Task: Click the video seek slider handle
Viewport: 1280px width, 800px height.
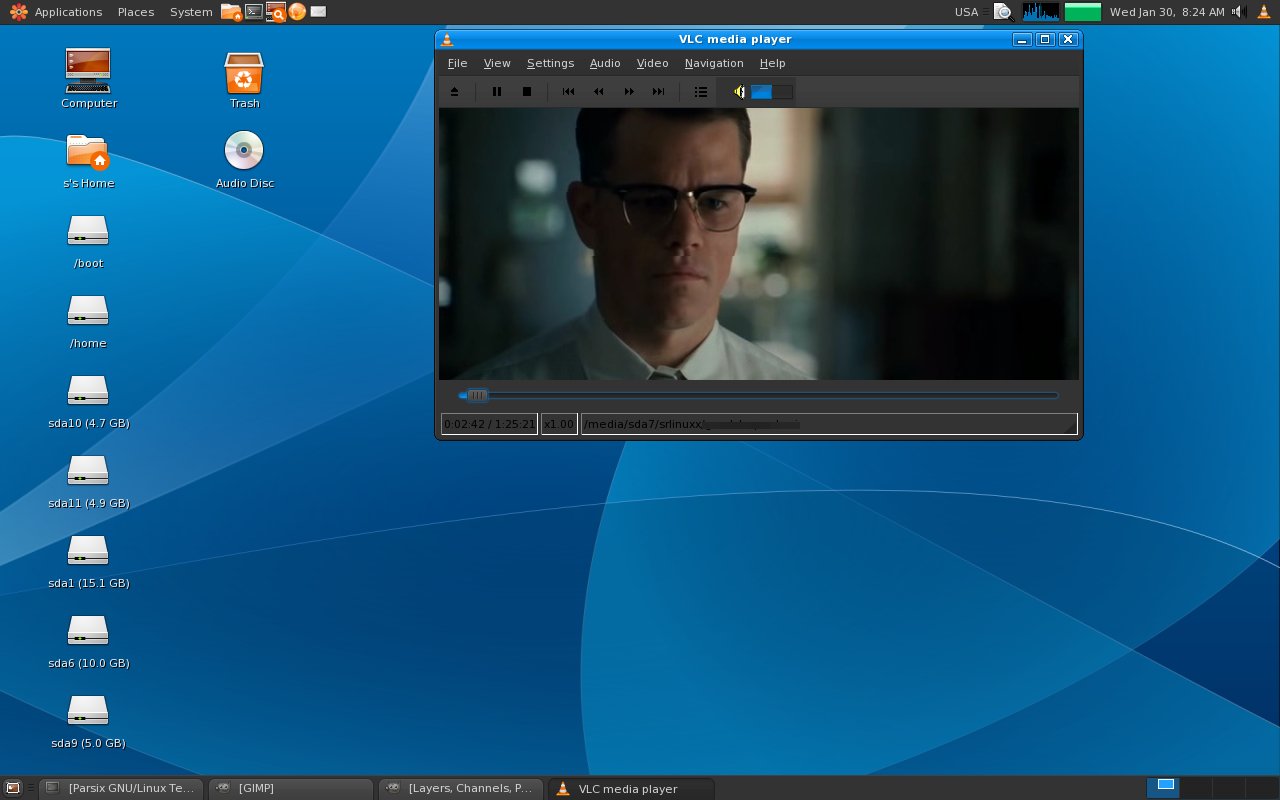Action: (478, 395)
